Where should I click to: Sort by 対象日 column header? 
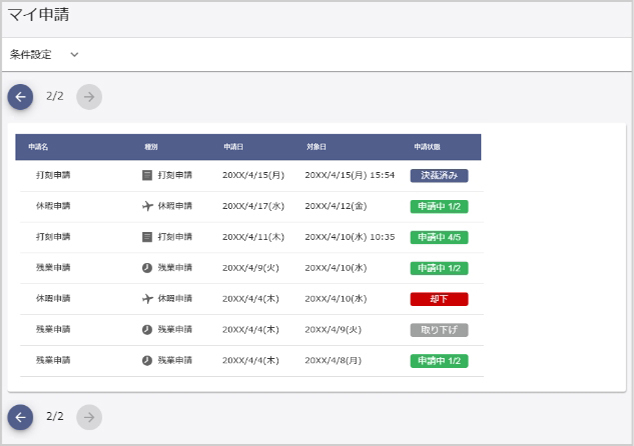pos(316,147)
